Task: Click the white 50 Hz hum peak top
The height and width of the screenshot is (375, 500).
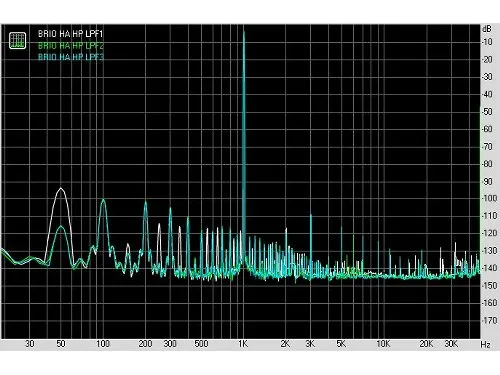Action: [x=61, y=189]
